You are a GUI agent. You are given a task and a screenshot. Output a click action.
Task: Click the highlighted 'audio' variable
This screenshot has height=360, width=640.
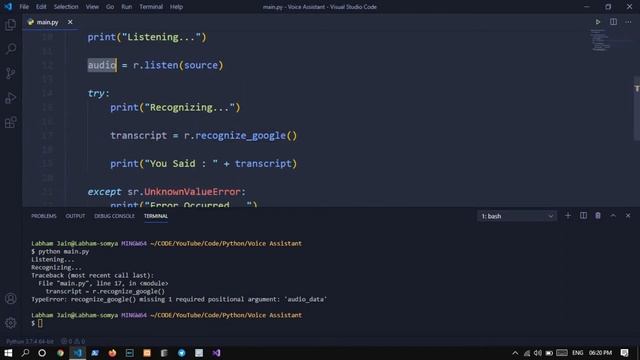point(102,65)
